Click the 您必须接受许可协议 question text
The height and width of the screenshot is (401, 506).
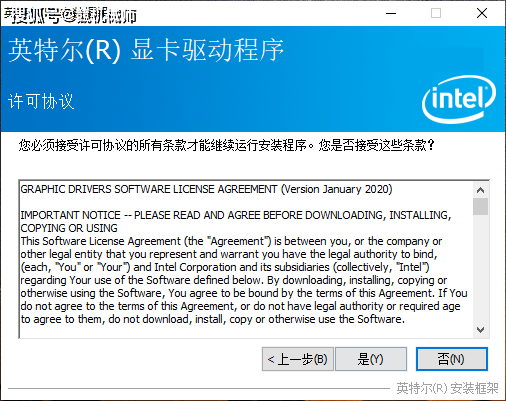(227, 145)
